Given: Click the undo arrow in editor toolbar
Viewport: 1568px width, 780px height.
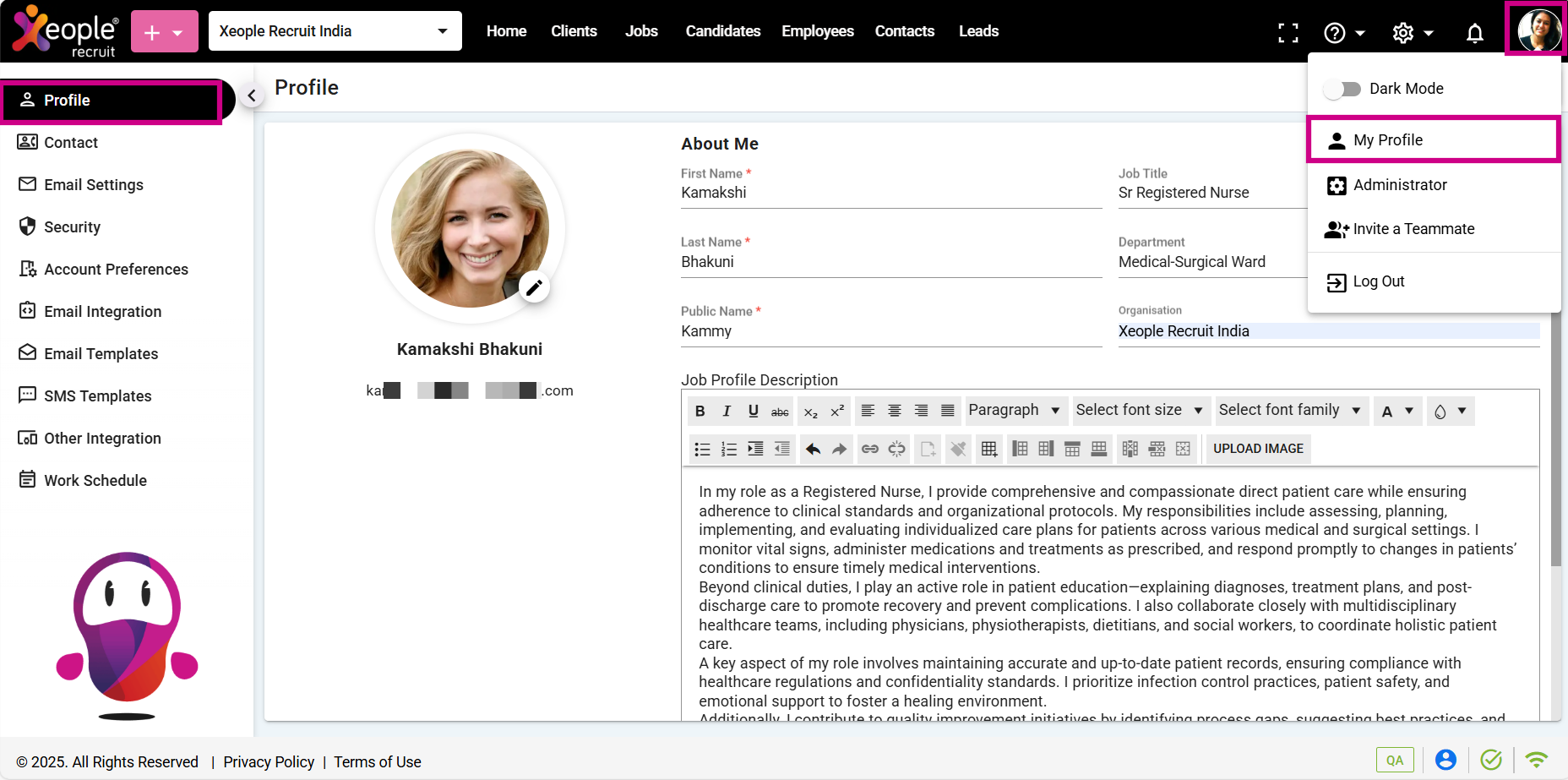Looking at the screenshot, I should (813, 449).
